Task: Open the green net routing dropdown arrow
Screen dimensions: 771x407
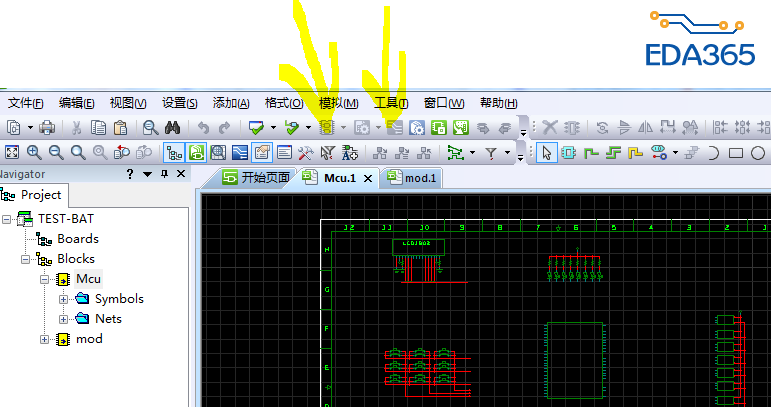Action: (x=473, y=153)
